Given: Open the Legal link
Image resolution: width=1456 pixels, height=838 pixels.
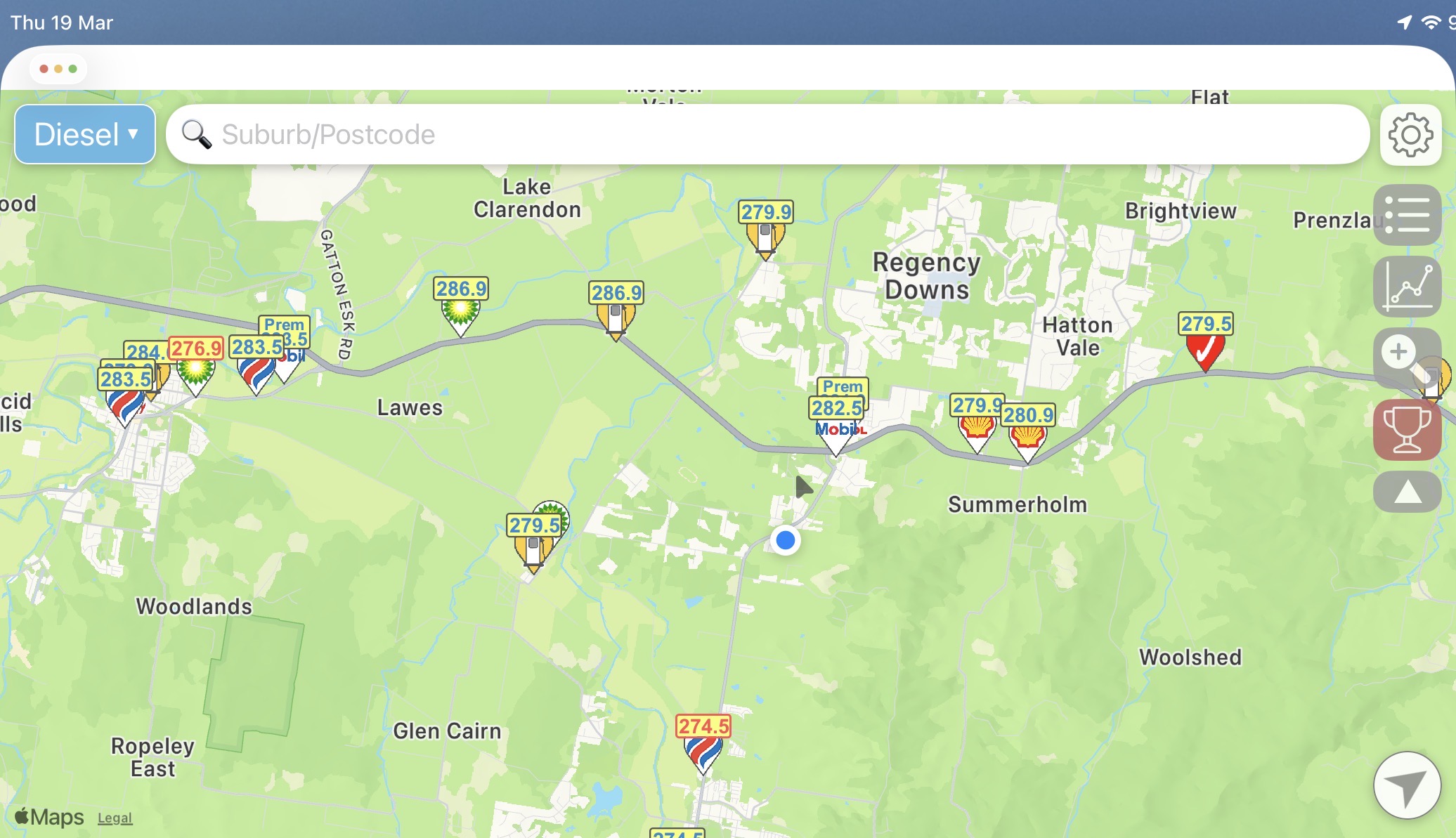Looking at the screenshot, I should tap(115, 818).
